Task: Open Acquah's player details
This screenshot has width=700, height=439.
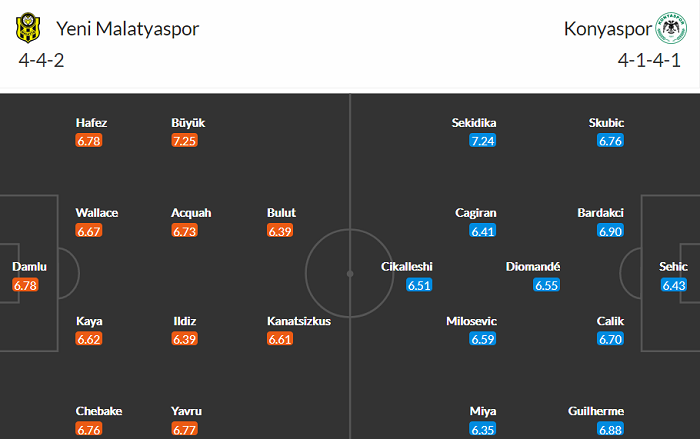Action: point(190,213)
